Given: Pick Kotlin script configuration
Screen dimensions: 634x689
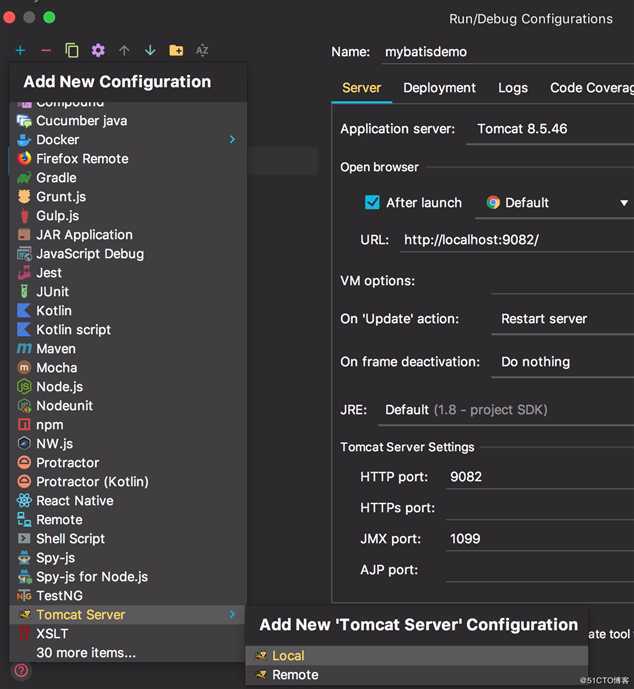Looking at the screenshot, I should [x=127, y=330].
